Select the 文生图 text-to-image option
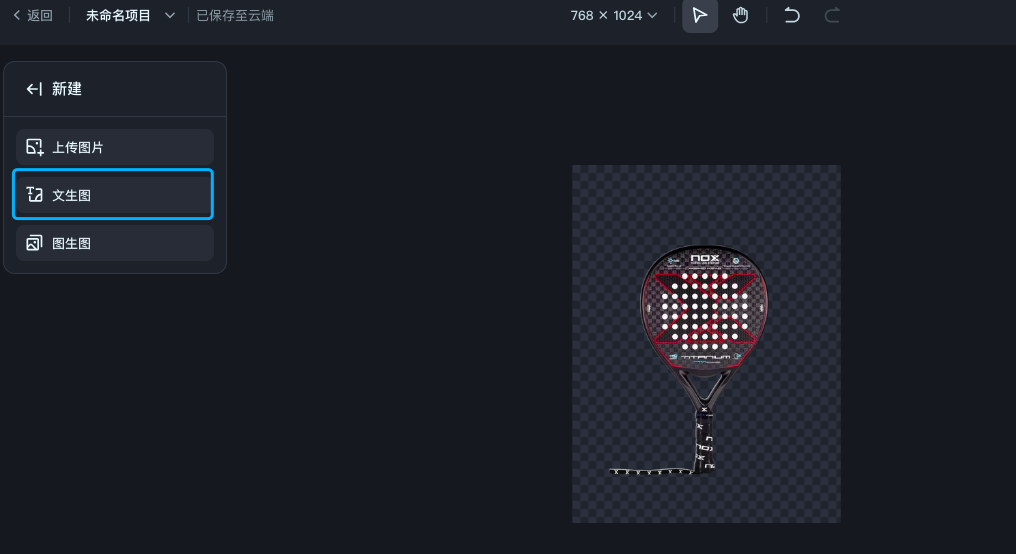Viewport: 1016px width, 554px height. point(115,195)
